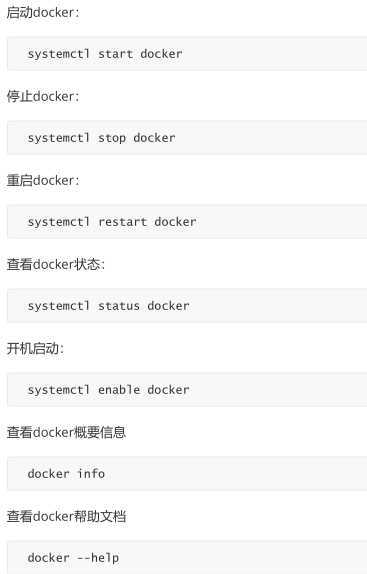This screenshot has height=574, width=367.
Task: Click the heading '查看docker概要信息'
Action: tap(66, 432)
